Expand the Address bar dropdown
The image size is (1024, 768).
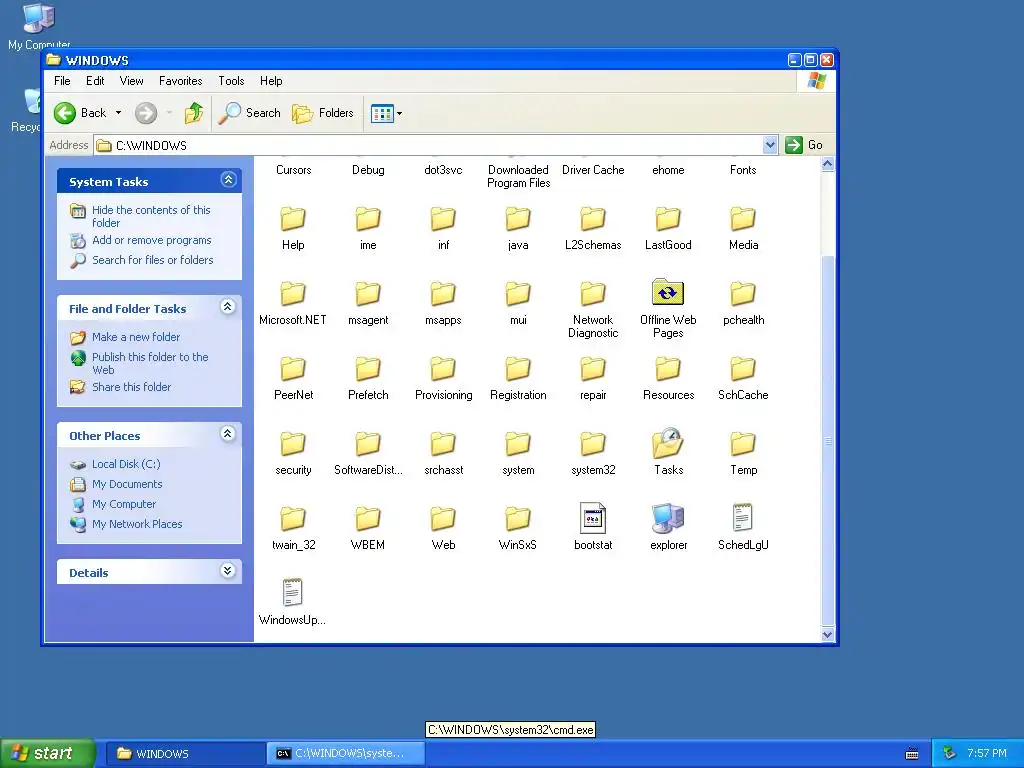click(770, 145)
